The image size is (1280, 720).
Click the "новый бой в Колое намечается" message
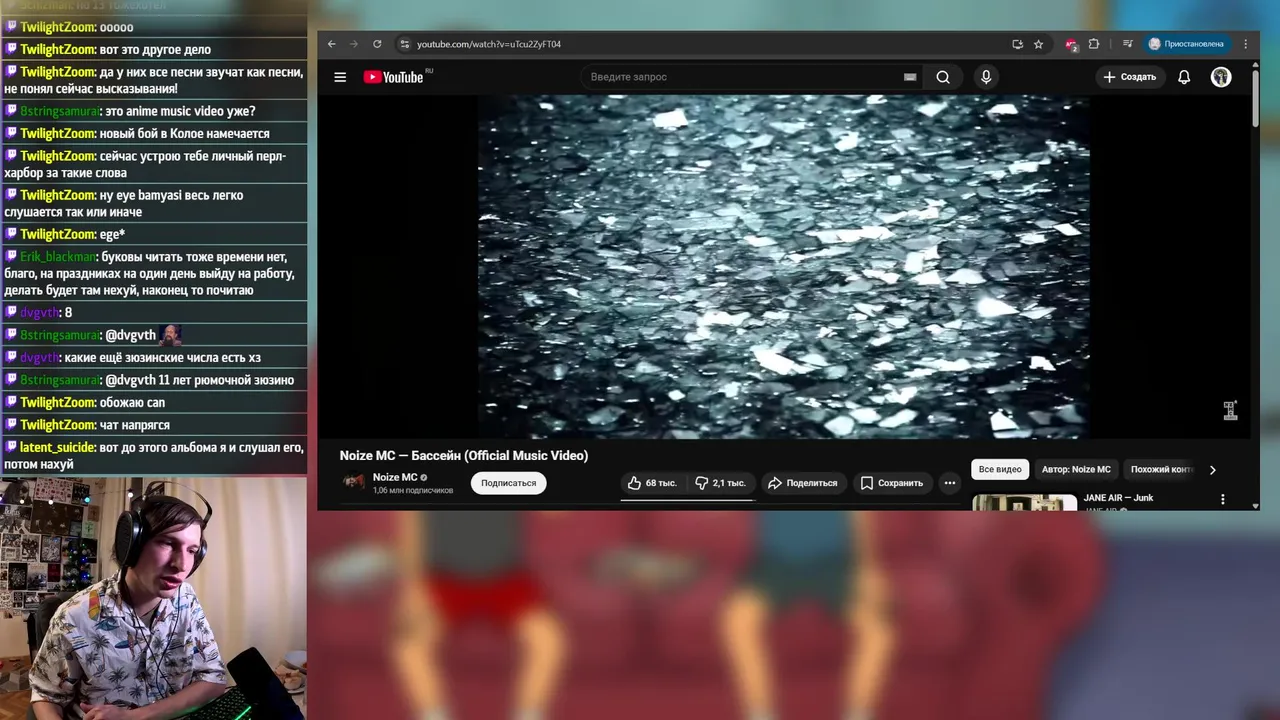click(x=185, y=134)
